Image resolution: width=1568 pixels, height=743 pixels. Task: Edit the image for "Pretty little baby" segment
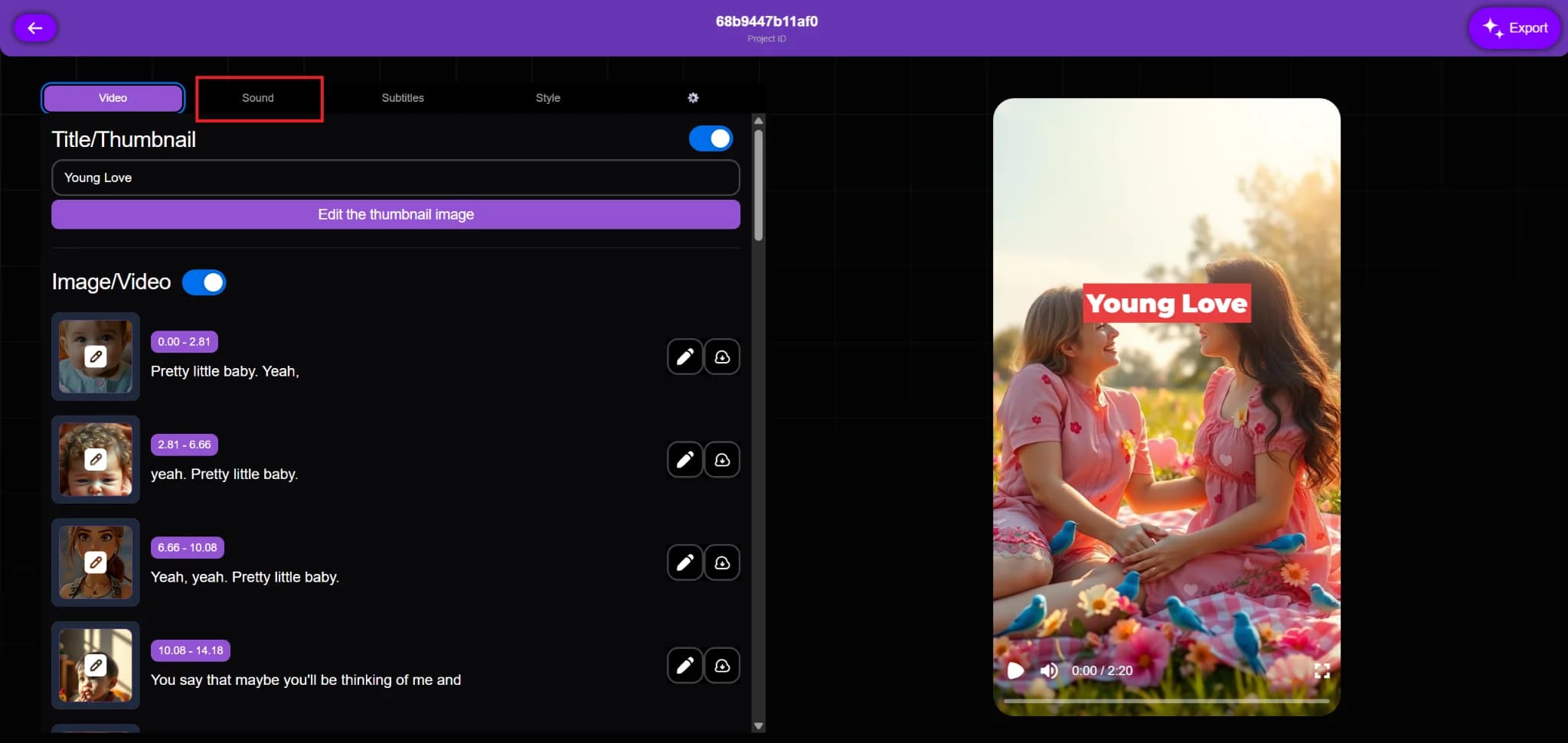684,357
